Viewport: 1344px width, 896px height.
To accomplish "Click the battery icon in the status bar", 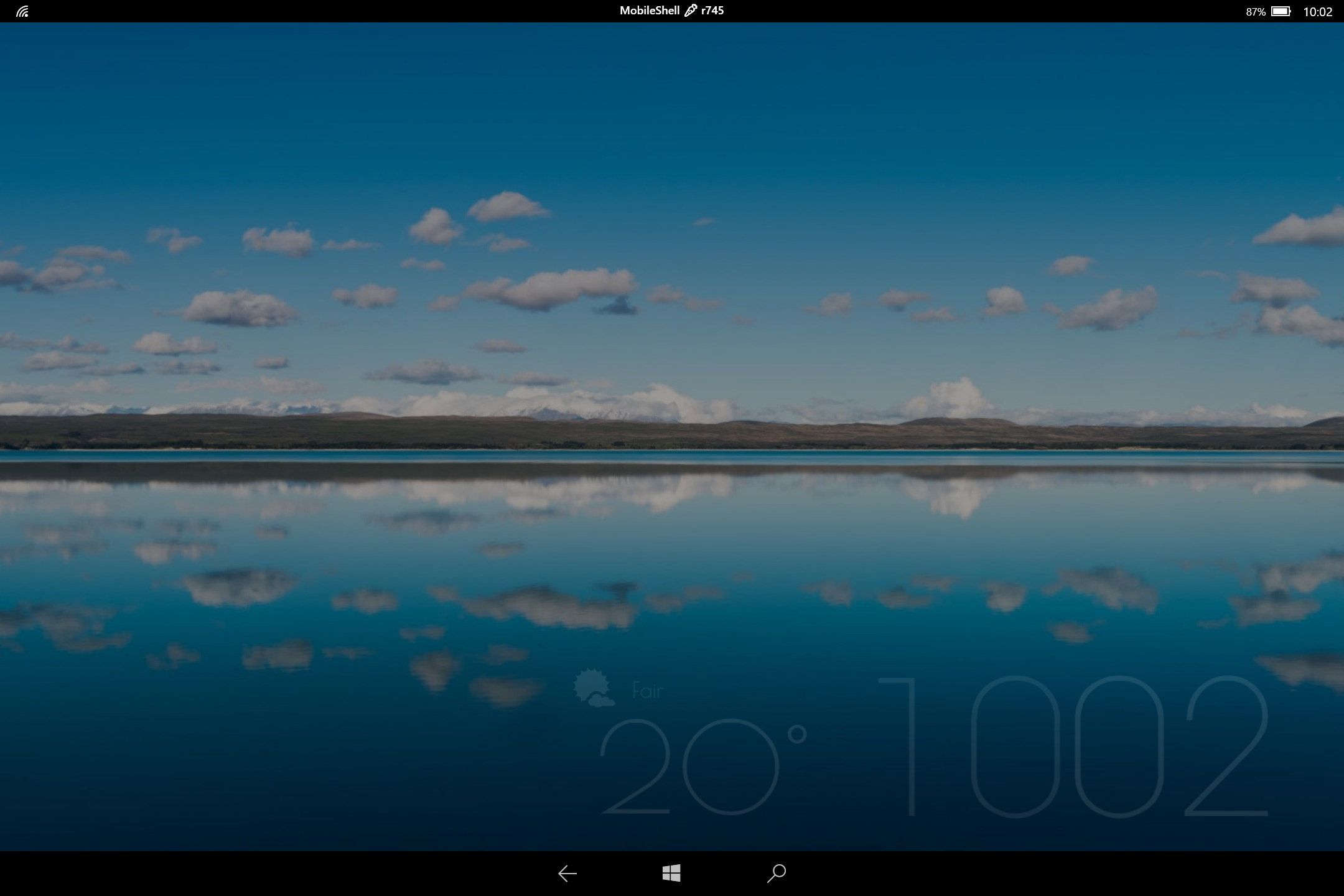I will (1281, 11).
